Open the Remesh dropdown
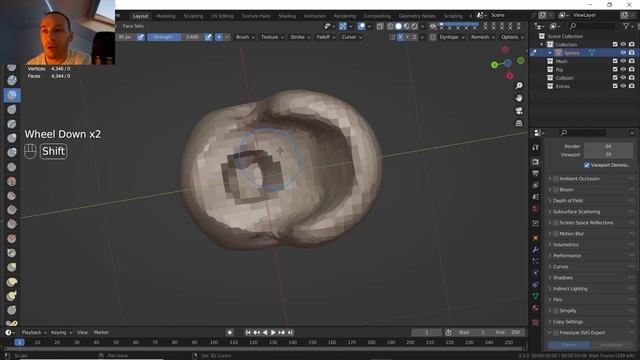The width and height of the screenshot is (640, 360). click(482, 37)
